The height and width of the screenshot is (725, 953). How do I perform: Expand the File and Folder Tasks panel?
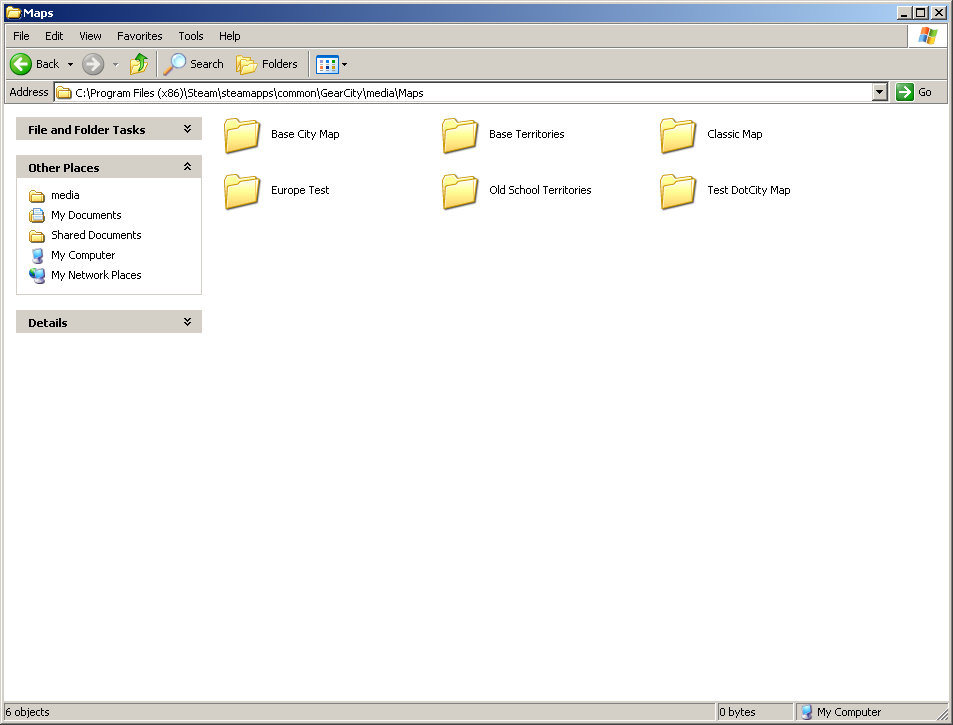coord(187,129)
